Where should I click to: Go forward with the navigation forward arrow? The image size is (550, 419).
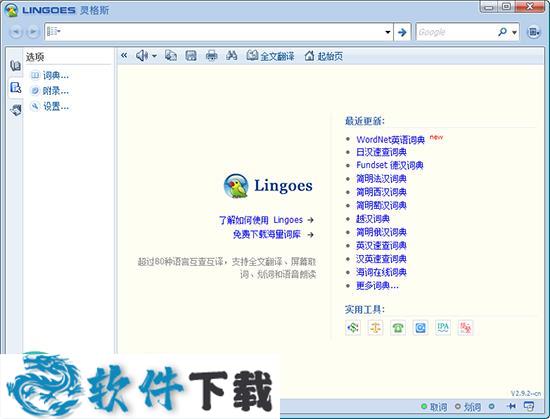(33, 32)
